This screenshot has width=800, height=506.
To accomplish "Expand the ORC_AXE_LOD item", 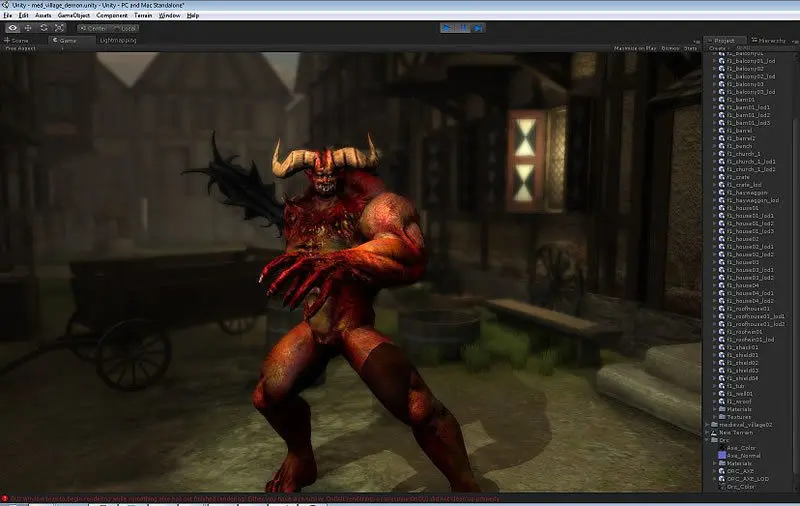I will (714, 479).
